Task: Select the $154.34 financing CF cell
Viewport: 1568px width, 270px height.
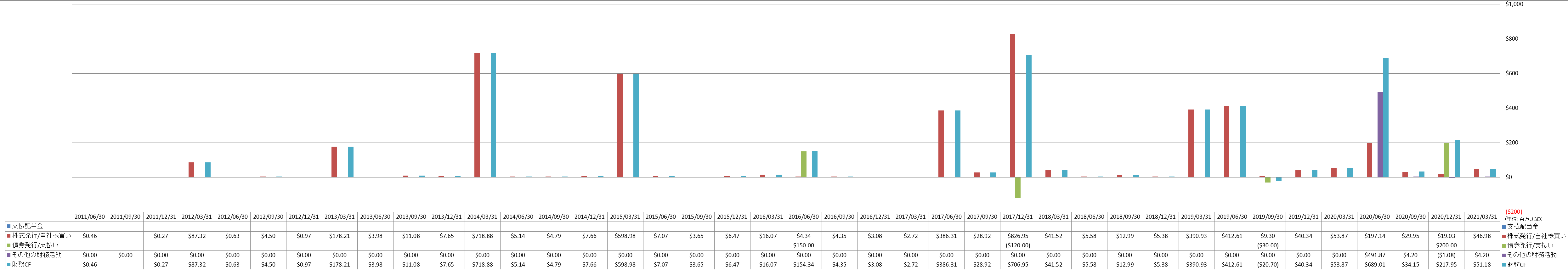Action: [804, 265]
